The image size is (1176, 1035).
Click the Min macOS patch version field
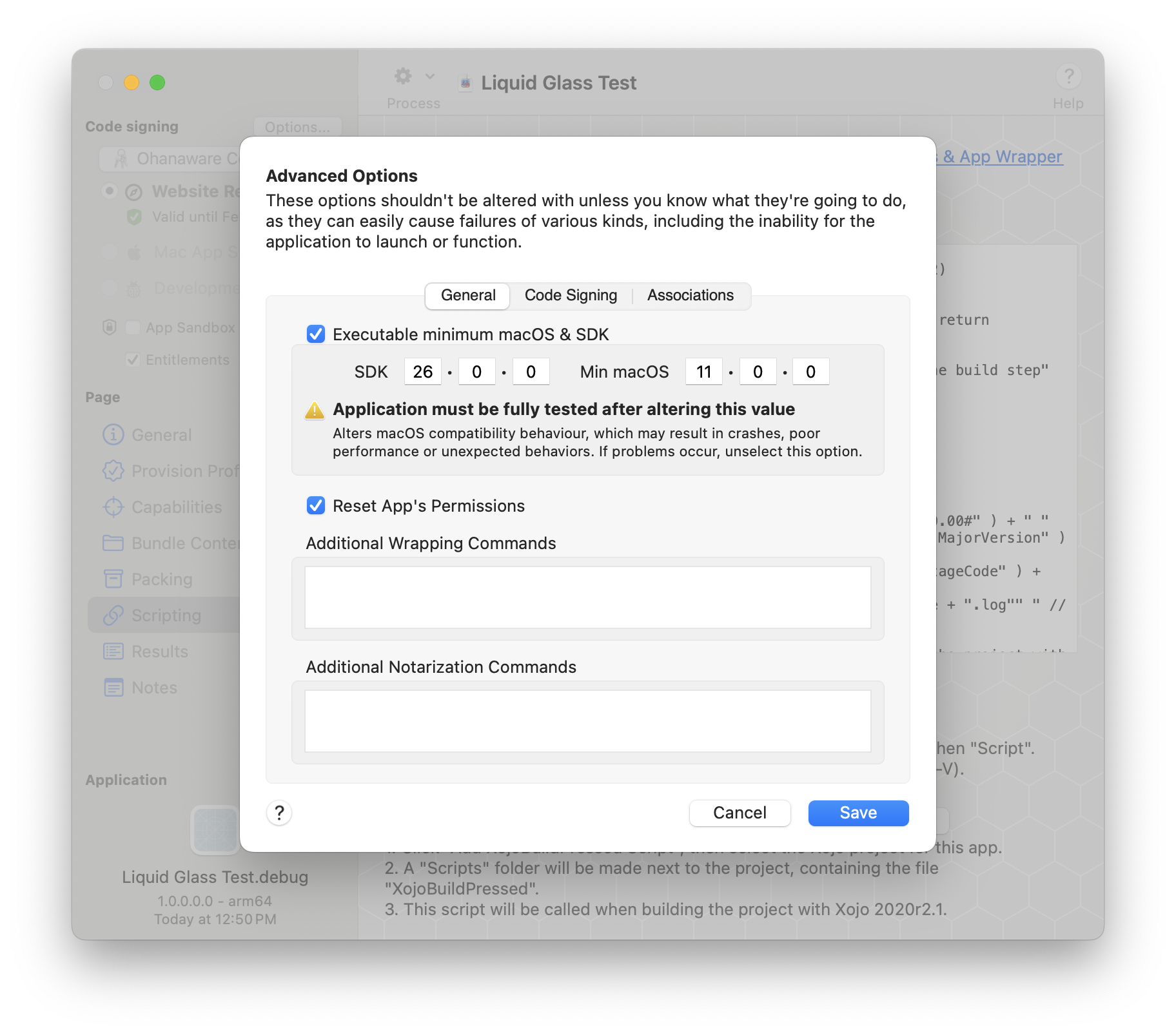(810, 372)
